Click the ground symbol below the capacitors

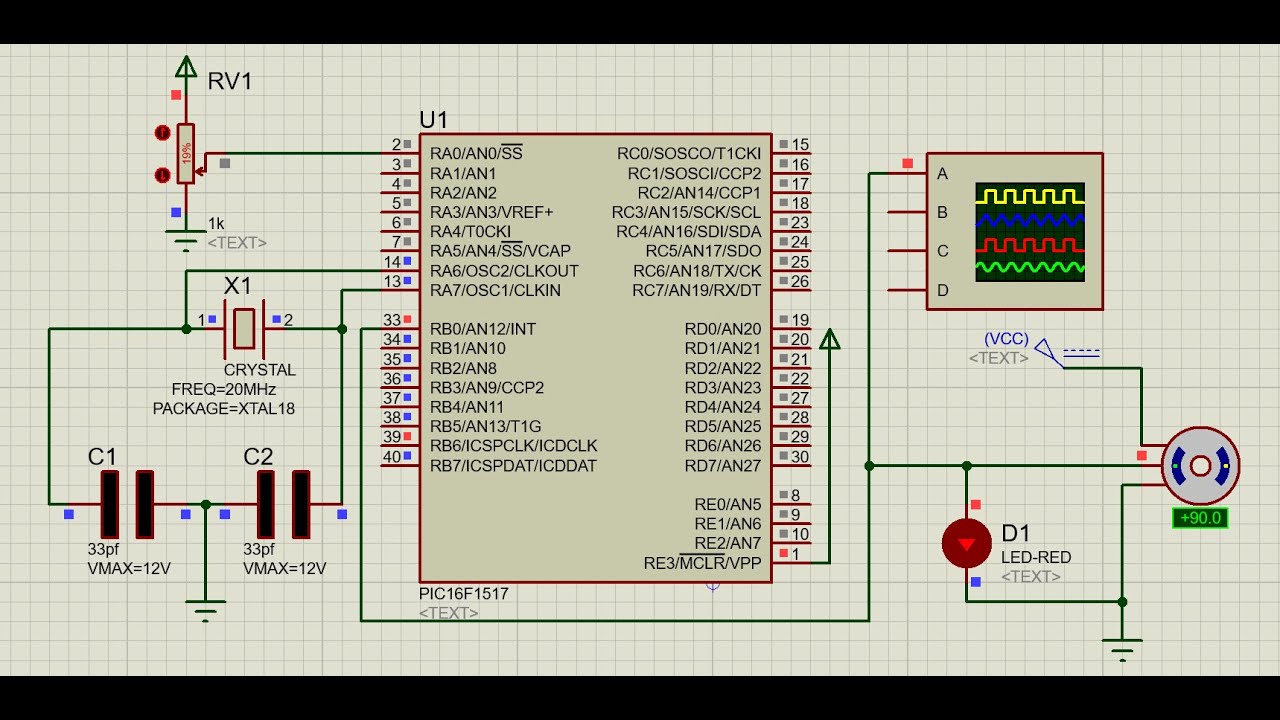point(206,609)
